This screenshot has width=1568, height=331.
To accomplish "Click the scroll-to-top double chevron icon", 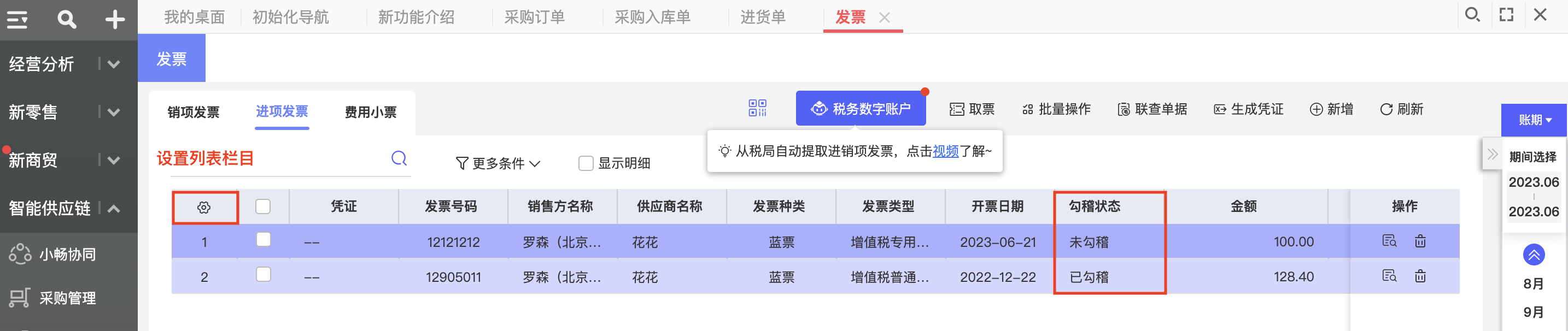I will (1532, 255).
